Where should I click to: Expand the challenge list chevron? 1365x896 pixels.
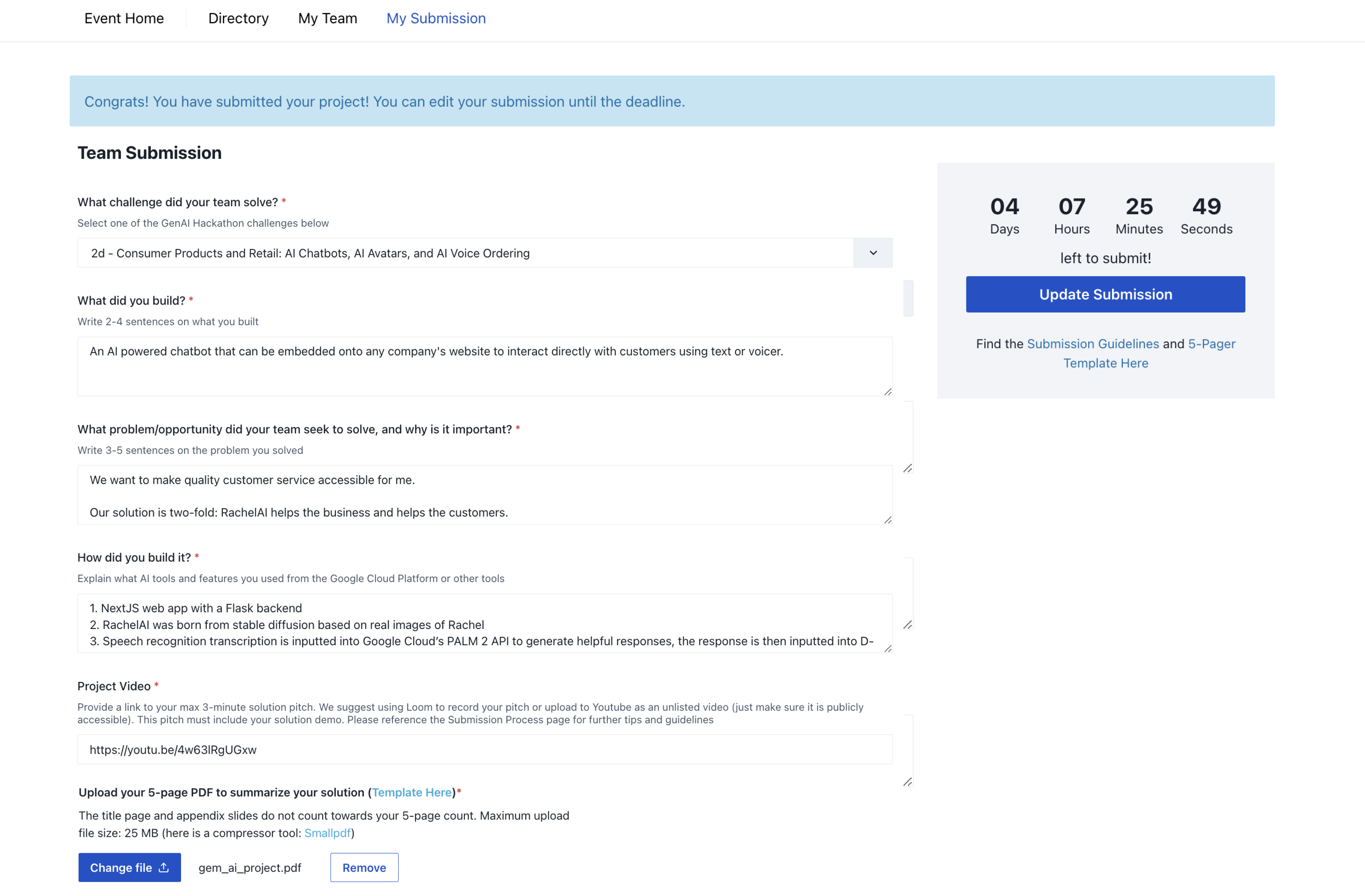tap(873, 253)
